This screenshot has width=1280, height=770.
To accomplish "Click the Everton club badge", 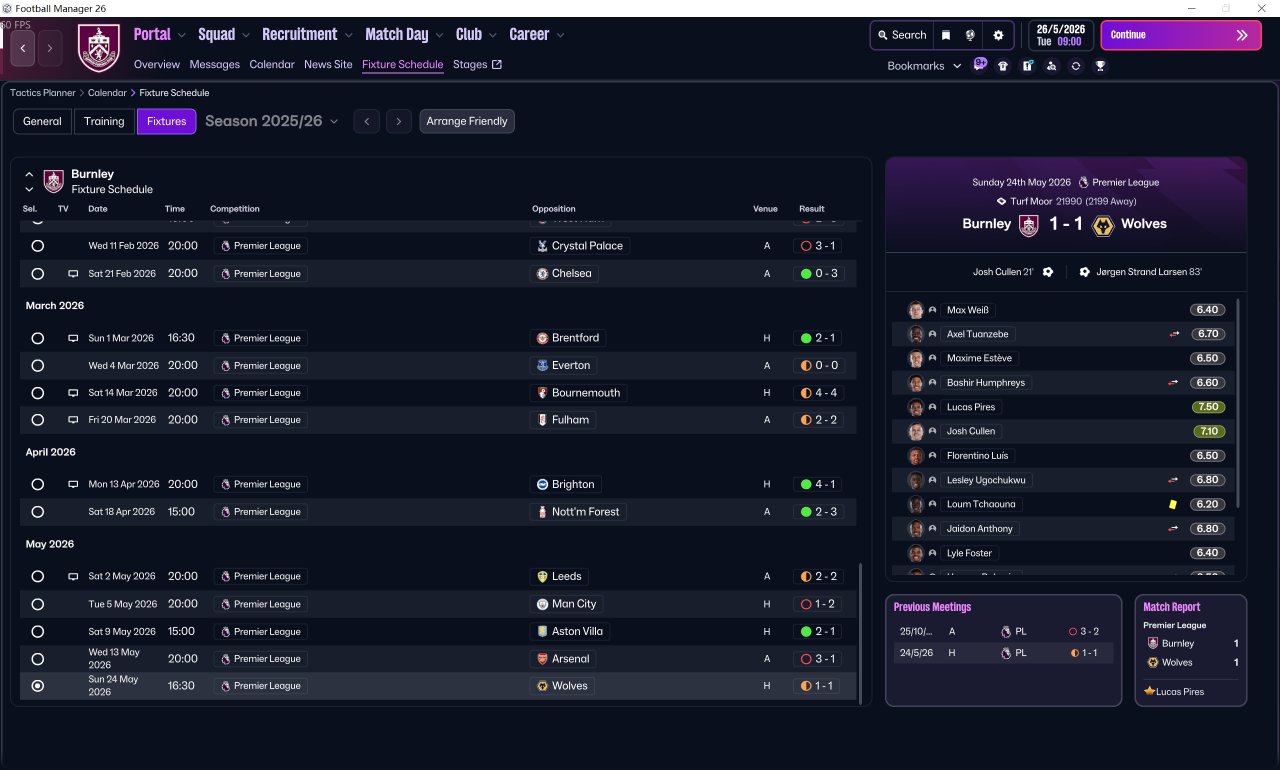I will point(542,366).
